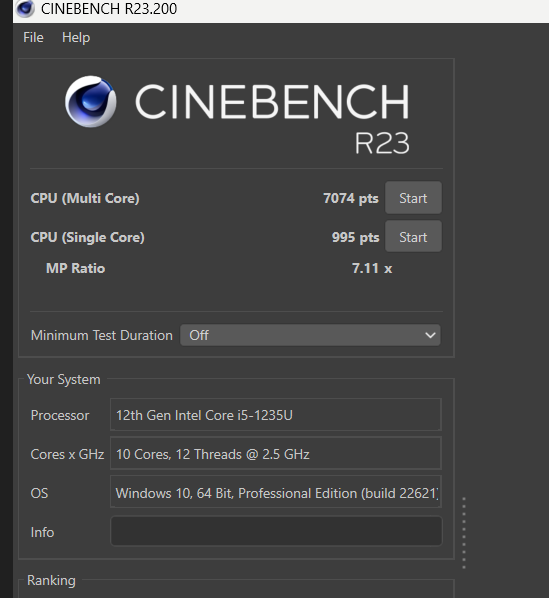The height and width of the screenshot is (598, 549).
Task: Click the 995 pts single core score
Action: coord(355,237)
